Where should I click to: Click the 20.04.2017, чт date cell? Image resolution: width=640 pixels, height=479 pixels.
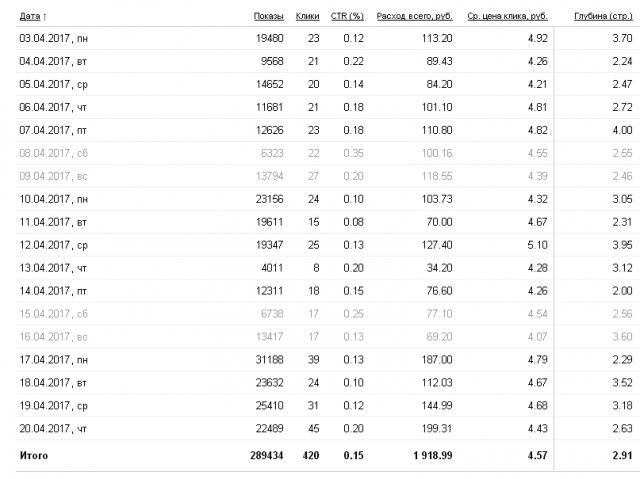[x=58, y=427]
